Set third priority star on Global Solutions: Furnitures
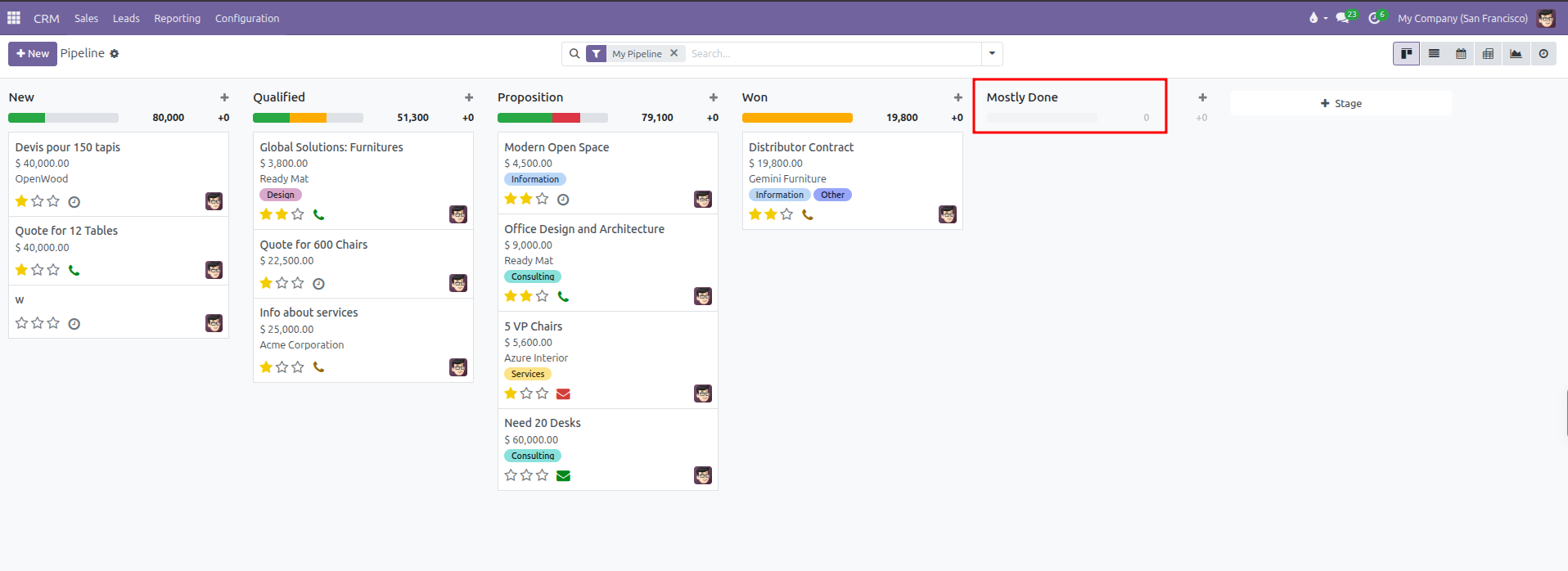The image size is (1568, 571). coord(298,214)
